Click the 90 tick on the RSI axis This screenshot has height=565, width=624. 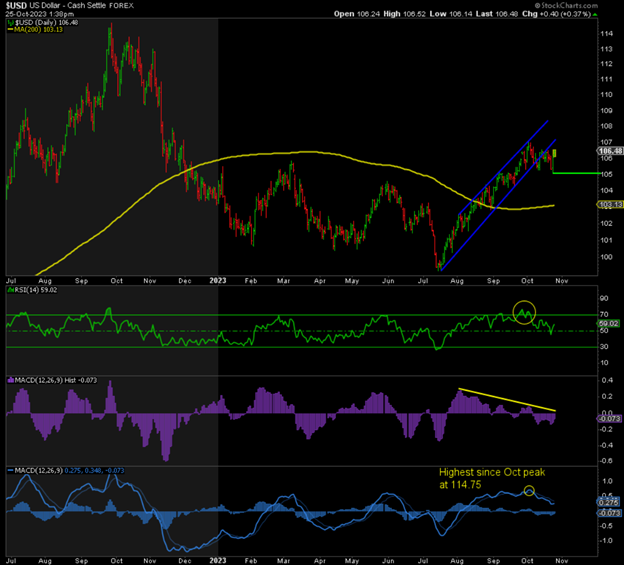[x=604, y=298]
